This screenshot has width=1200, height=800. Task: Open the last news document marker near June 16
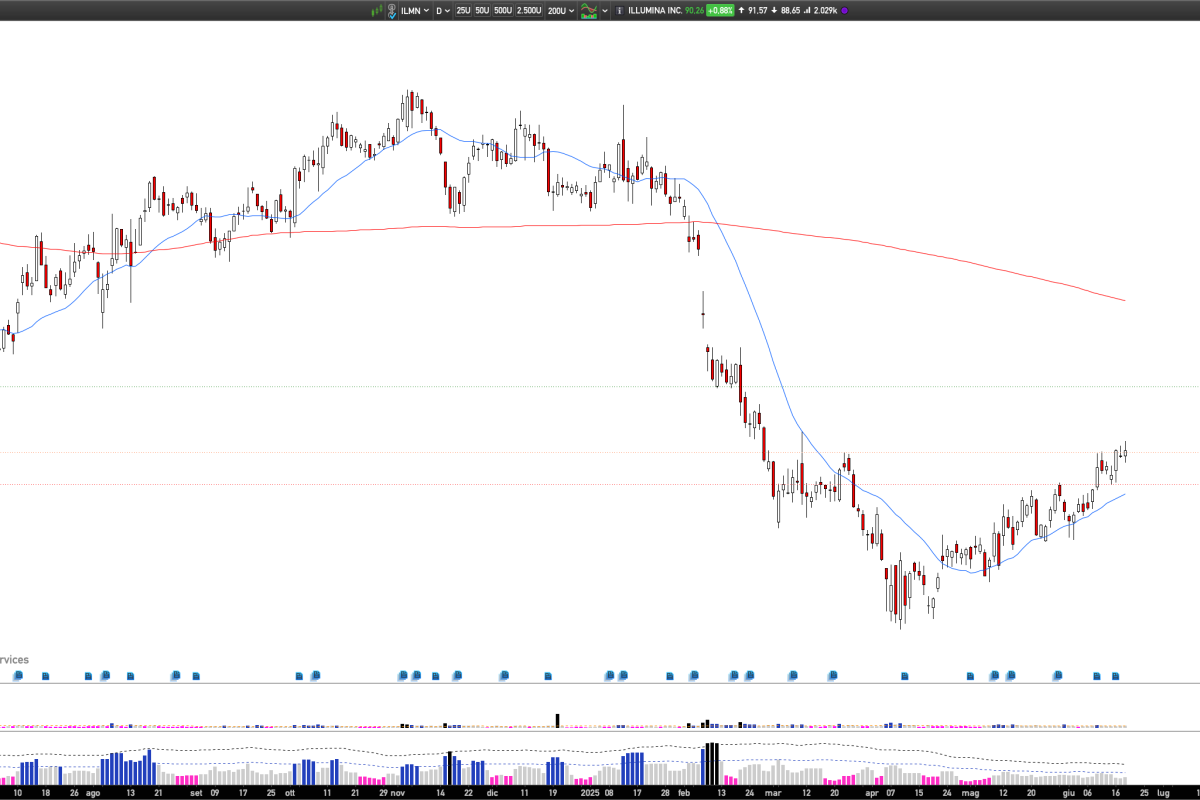tap(1116, 676)
